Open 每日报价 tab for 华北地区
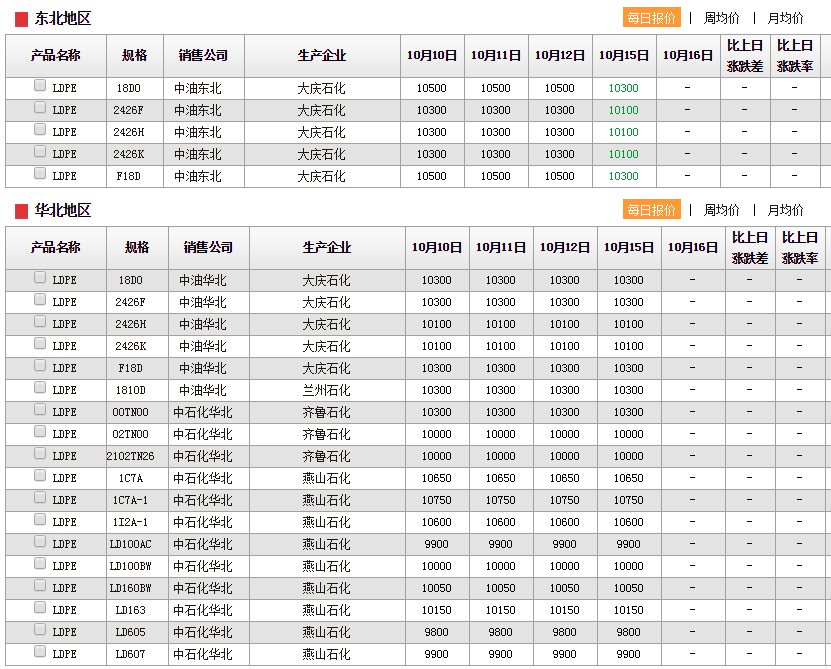Image resolution: width=831 pixels, height=669 pixels. [651, 210]
